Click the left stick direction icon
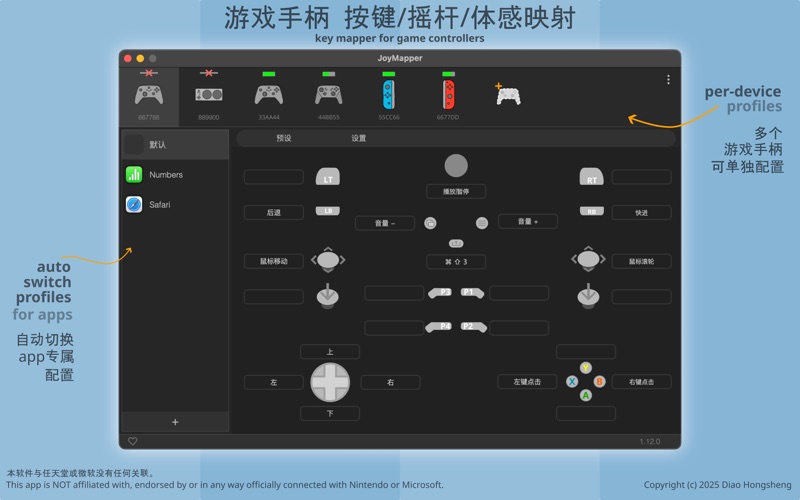The width and height of the screenshot is (800, 500). click(x=328, y=260)
